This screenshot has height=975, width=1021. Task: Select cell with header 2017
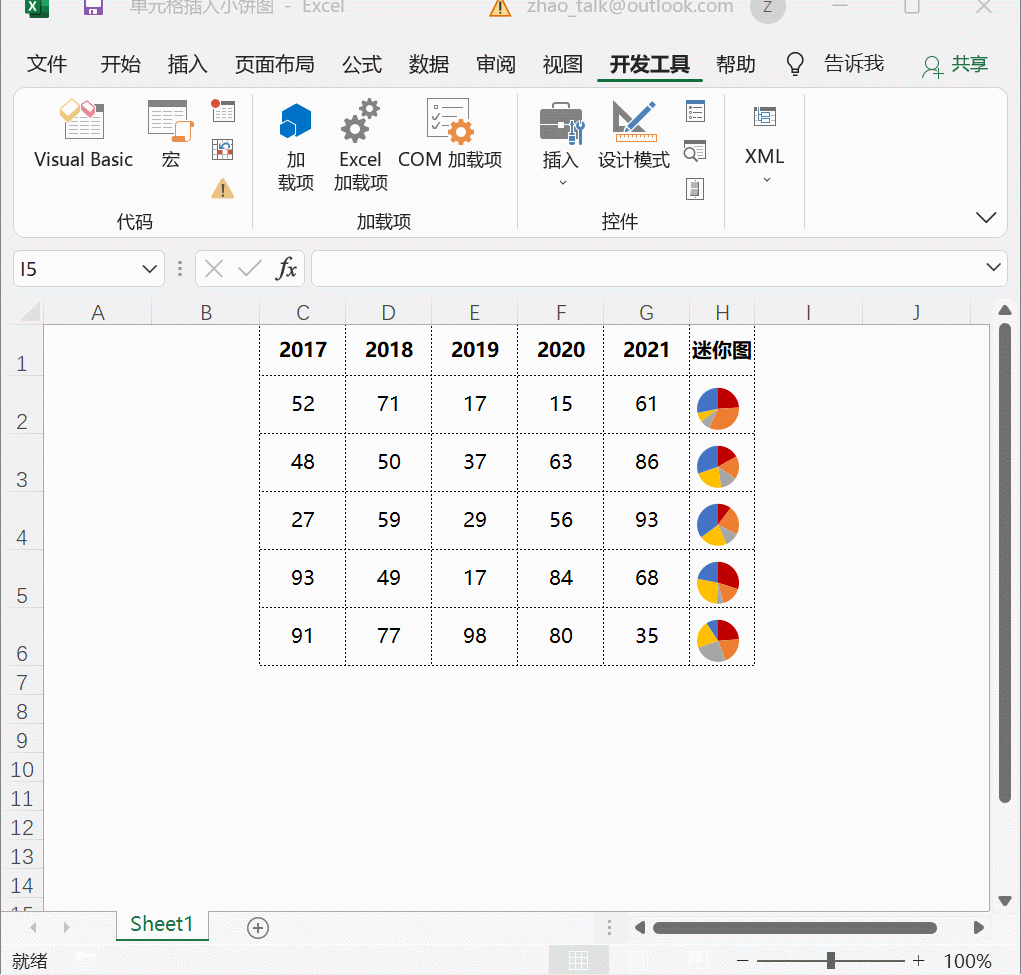[x=303, y=350]
